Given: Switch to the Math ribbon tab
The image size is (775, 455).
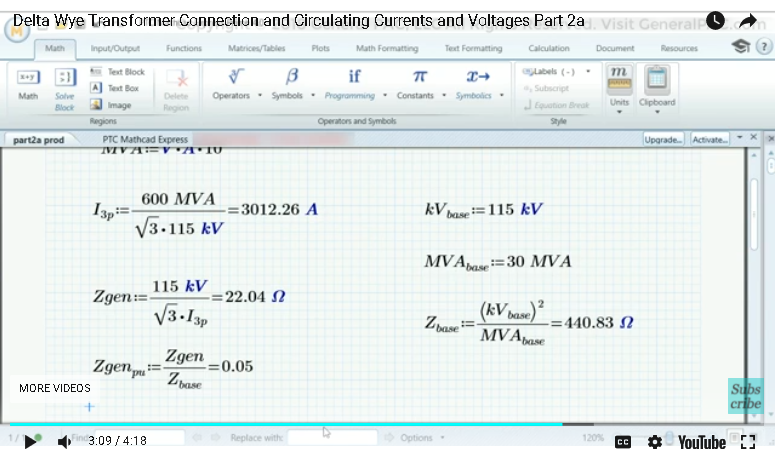Looking at the screenshot, I should tap(55, 48).
